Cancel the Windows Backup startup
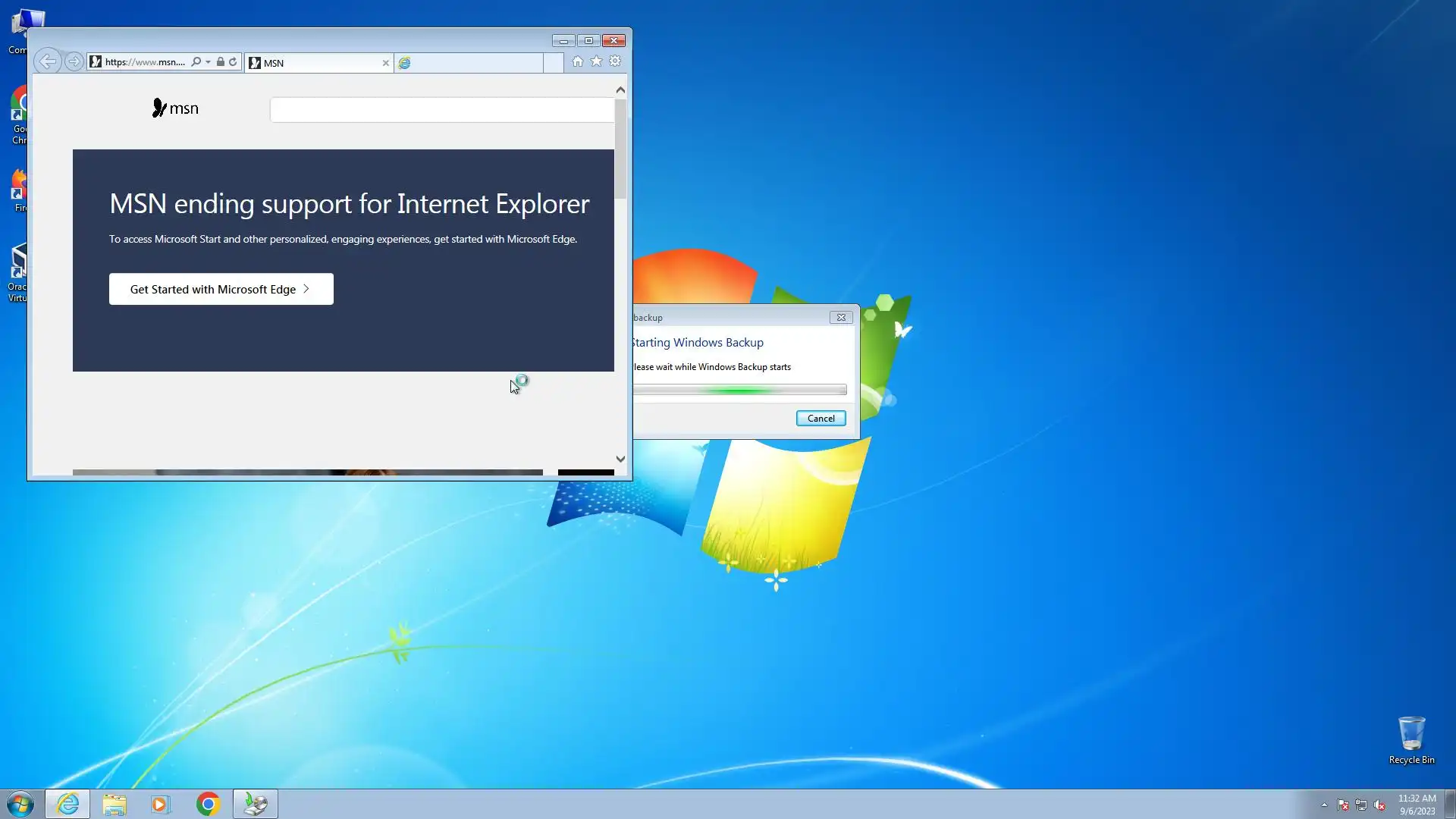The width and height of the screenshot is (1456, 819). tap(821, 419)
